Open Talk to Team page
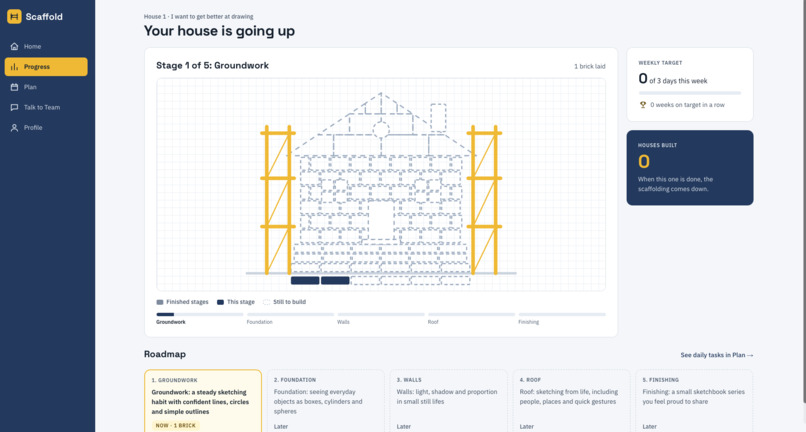806x432 pixels. coord(46,107)
